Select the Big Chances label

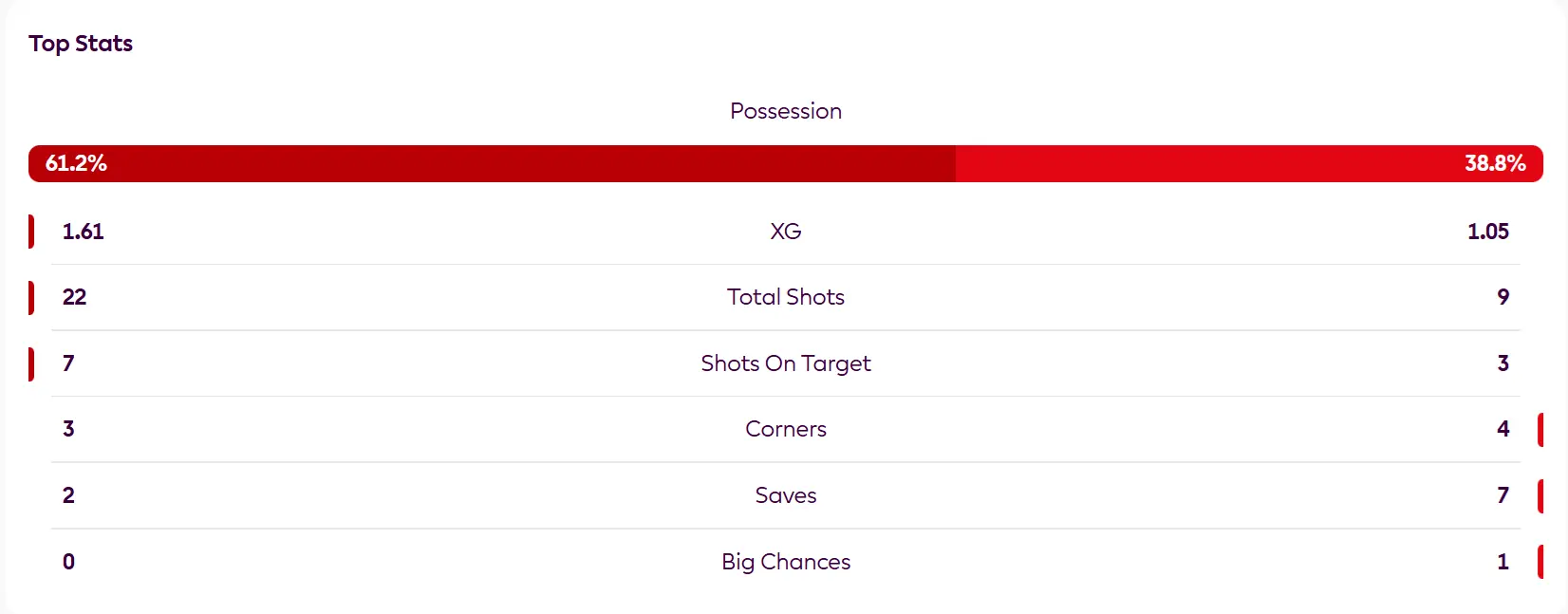786,562
